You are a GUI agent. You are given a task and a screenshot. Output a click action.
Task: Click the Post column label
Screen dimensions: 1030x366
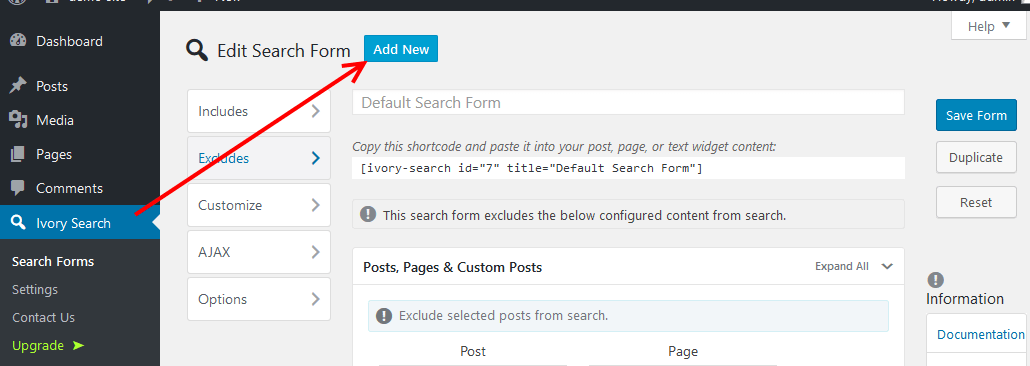(473, 352)
